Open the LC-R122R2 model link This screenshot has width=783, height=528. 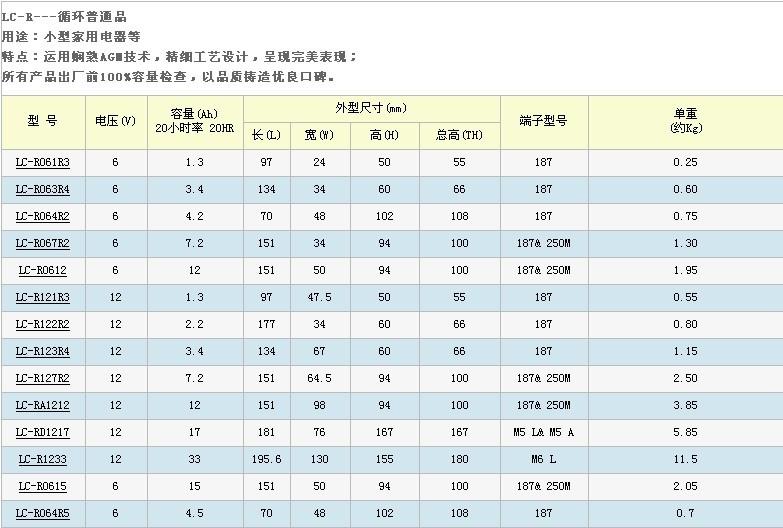42,324
